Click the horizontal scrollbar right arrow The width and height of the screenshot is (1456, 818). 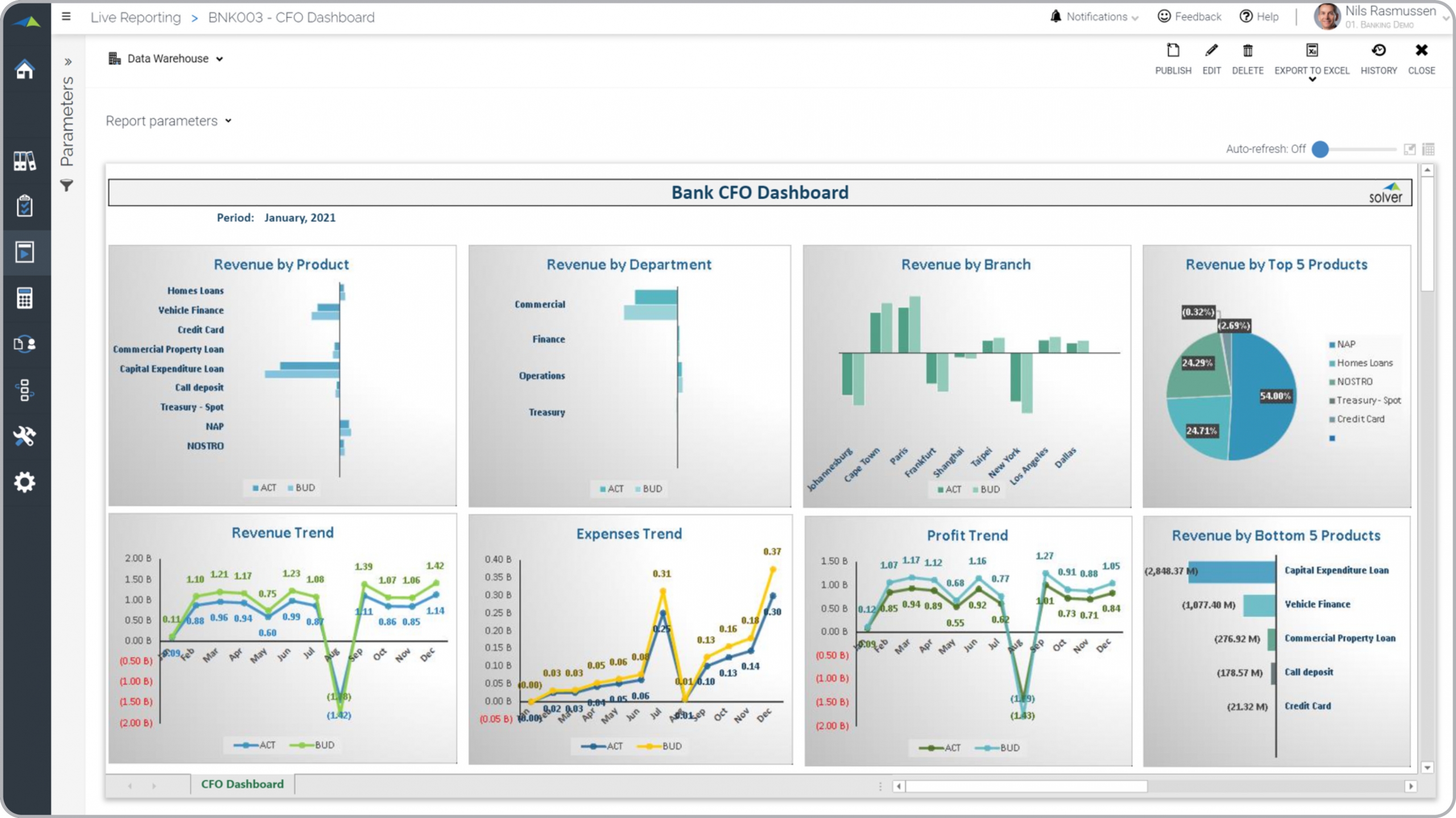pyautogui.click(x=1410, y=786)
